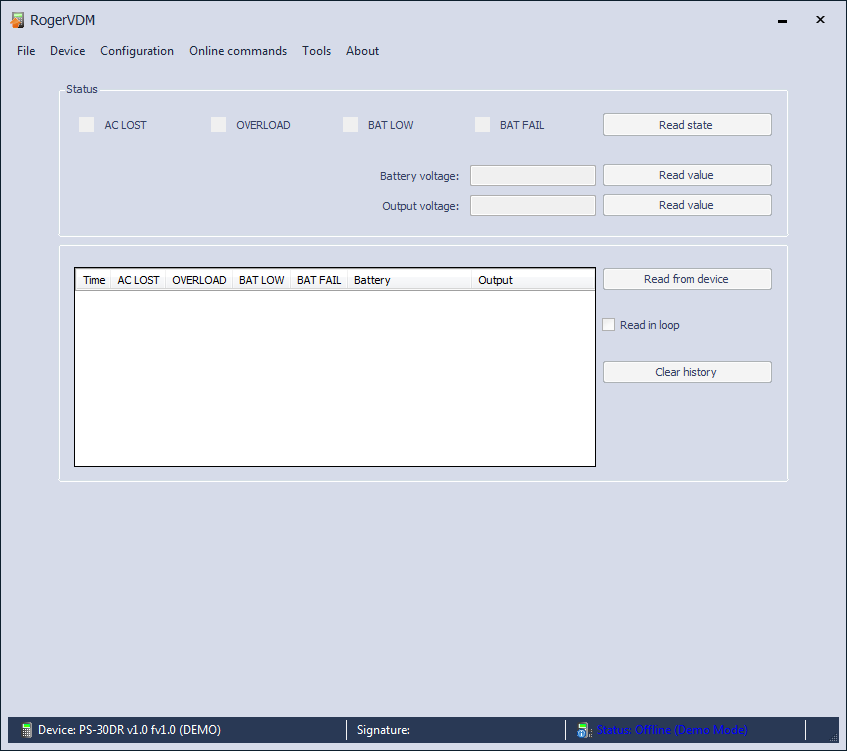Toggle the OVERLOAD status checkbox
The width and height of the screenshot is (847, 751).
[x=219, y=125]
